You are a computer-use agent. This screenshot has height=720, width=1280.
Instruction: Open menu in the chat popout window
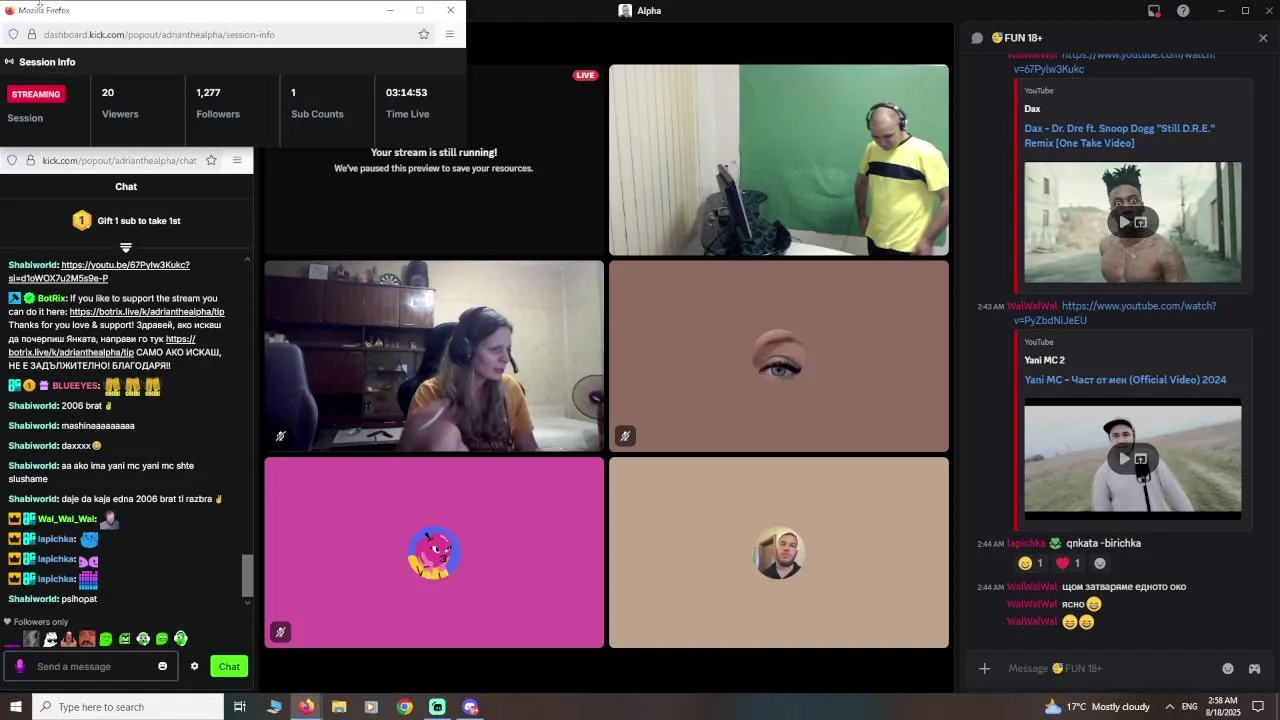(237, 160)
